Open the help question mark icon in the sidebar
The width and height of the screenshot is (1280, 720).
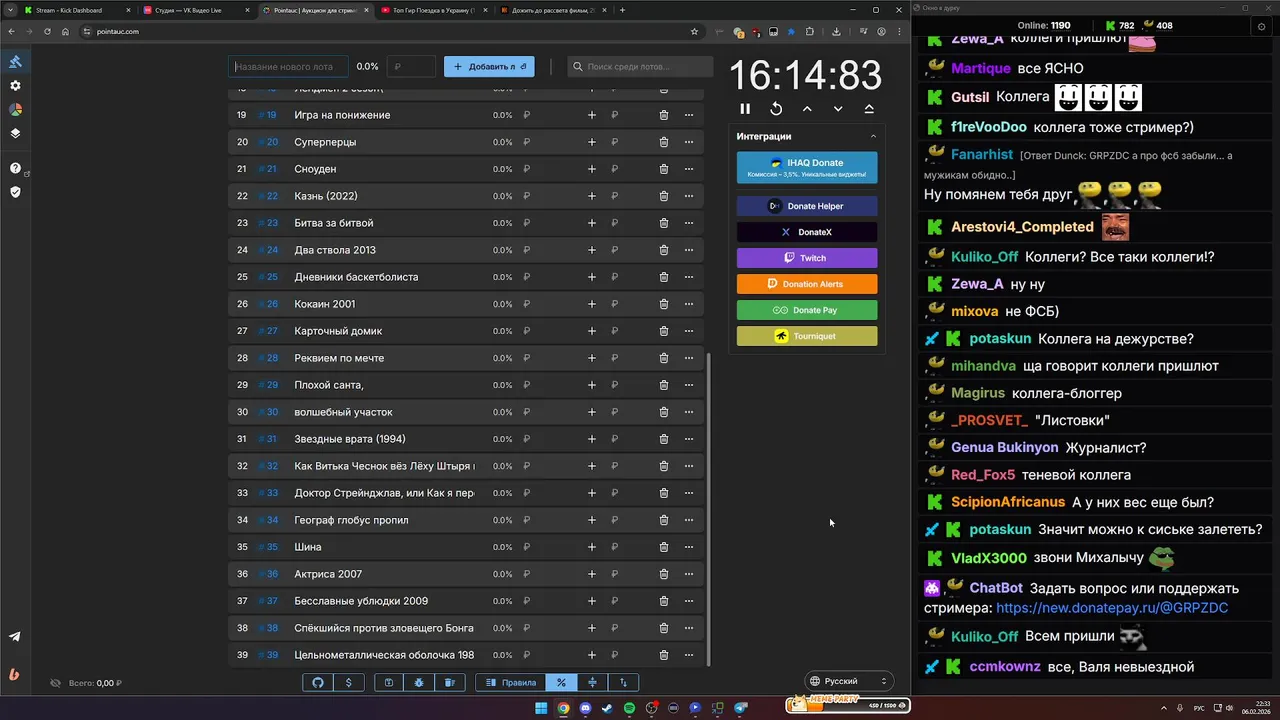(x=15, y=168)
